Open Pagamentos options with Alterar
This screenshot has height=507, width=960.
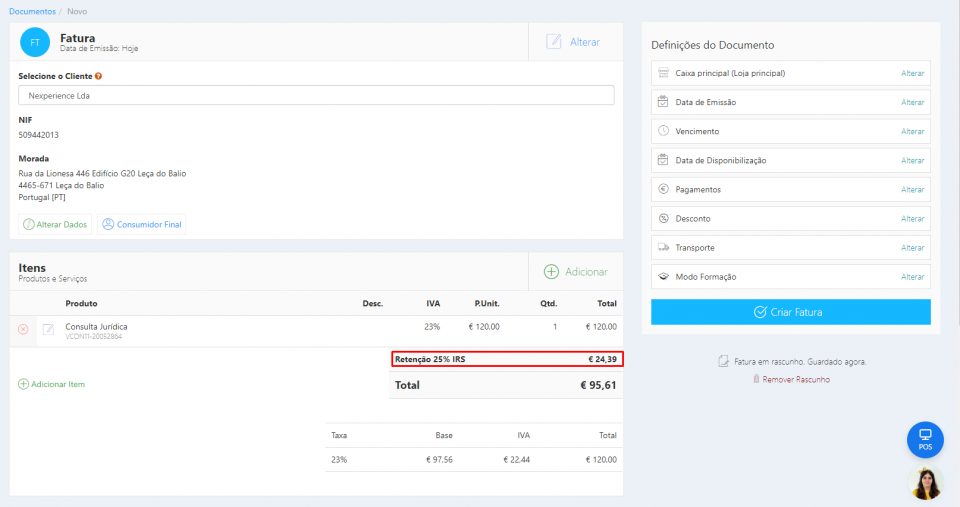point(912,190)
